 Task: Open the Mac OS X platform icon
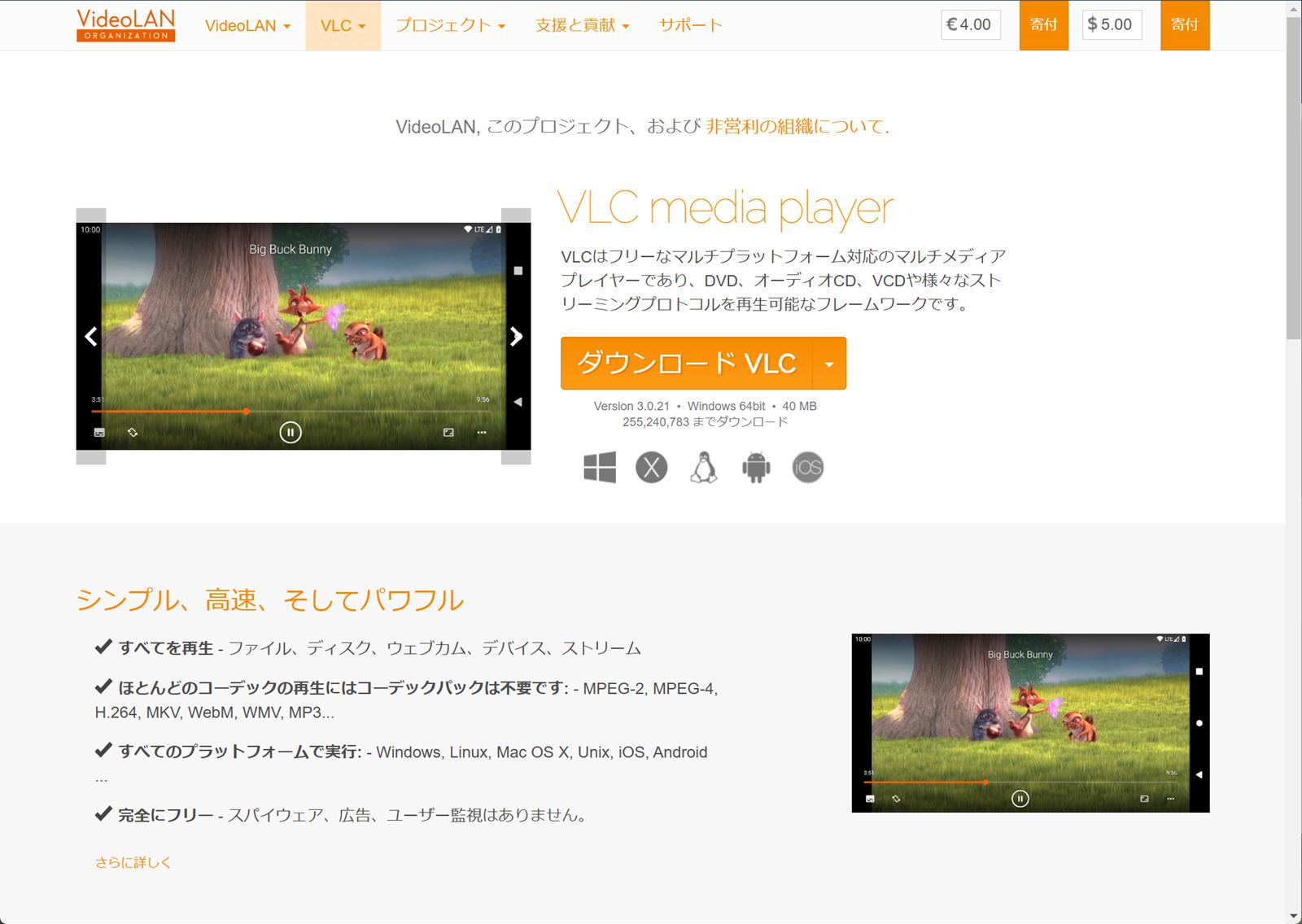651,468
